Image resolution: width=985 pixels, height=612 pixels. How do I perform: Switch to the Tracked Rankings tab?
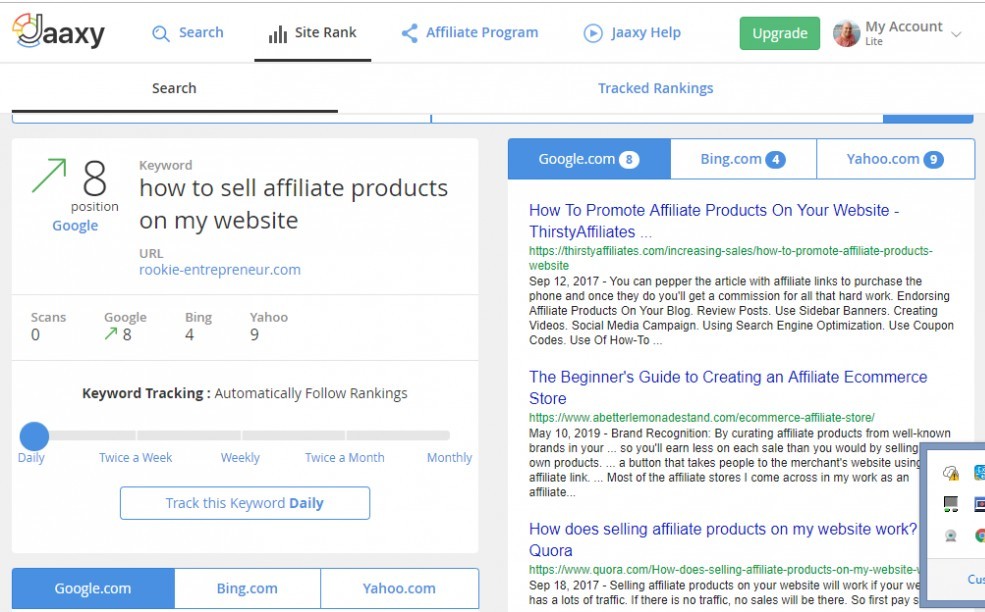click(x=655, y=88)
